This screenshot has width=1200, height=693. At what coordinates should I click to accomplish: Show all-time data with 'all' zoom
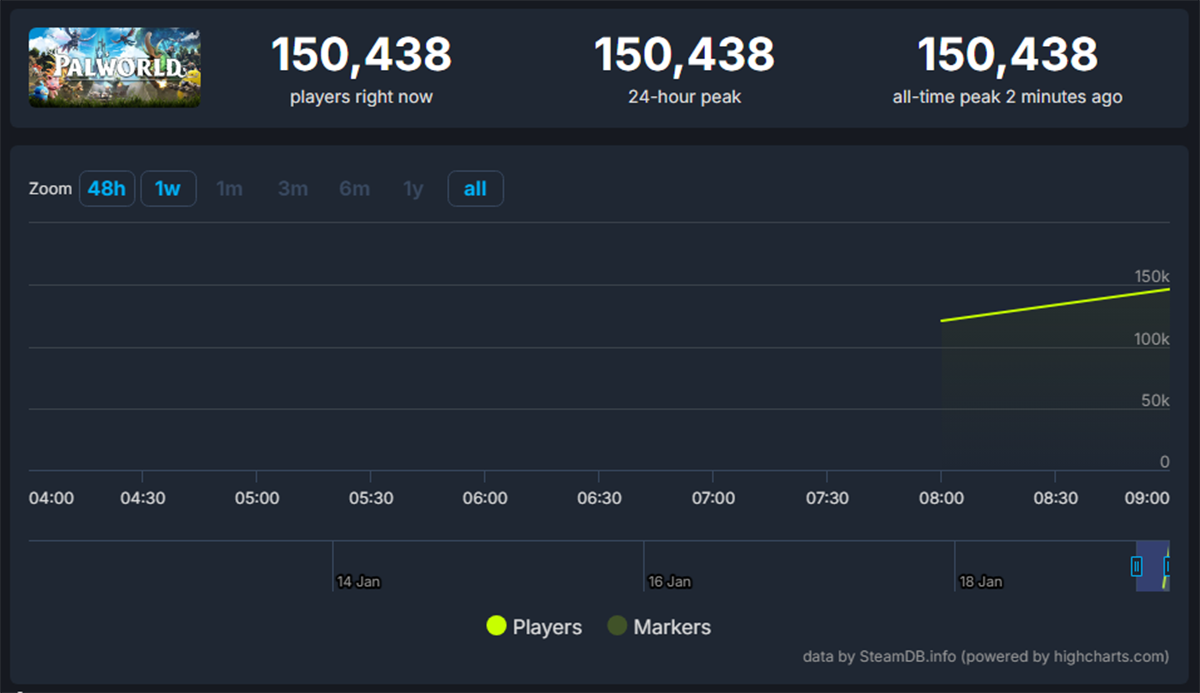(475, 189)
